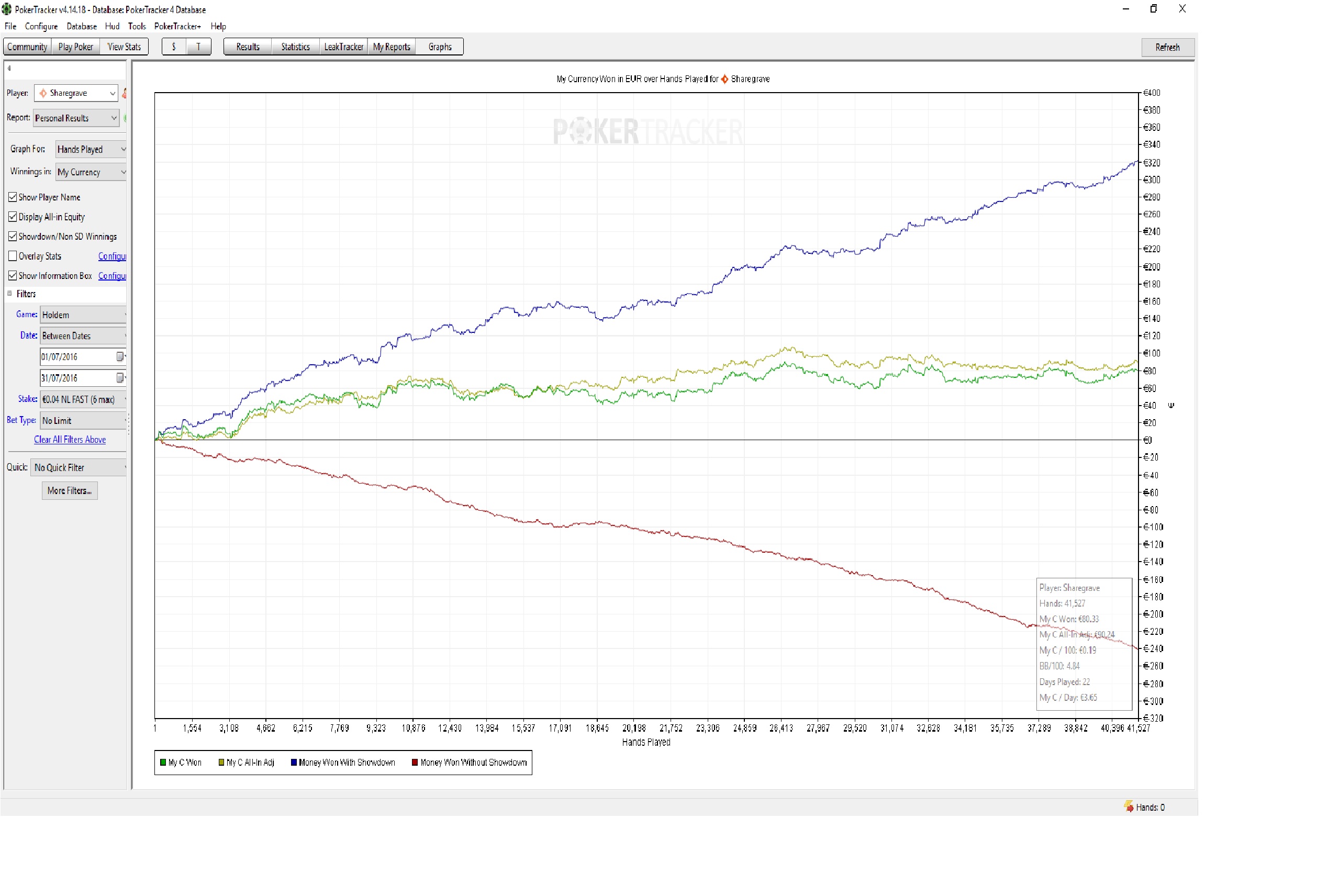Screen dimensions: 1317x896
Task: Switch to the Community tab
Action: pyautogui.click(x=27, y=47)
